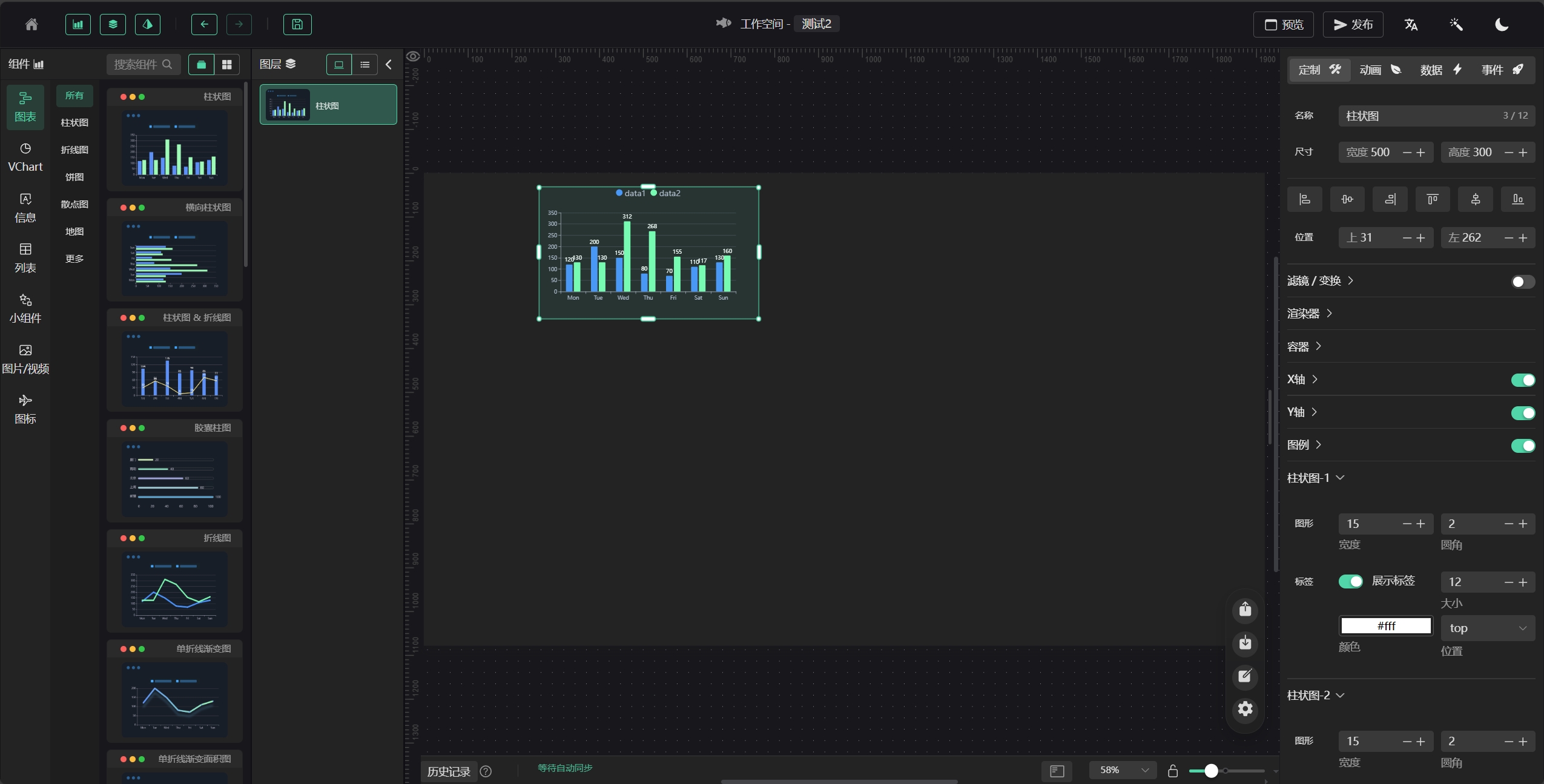Image resolution: width=1544 pixels, height=784 pixels.
Task: Collapse the layers panel arrow
Action: pyautogui.click(x=389, y=64)
